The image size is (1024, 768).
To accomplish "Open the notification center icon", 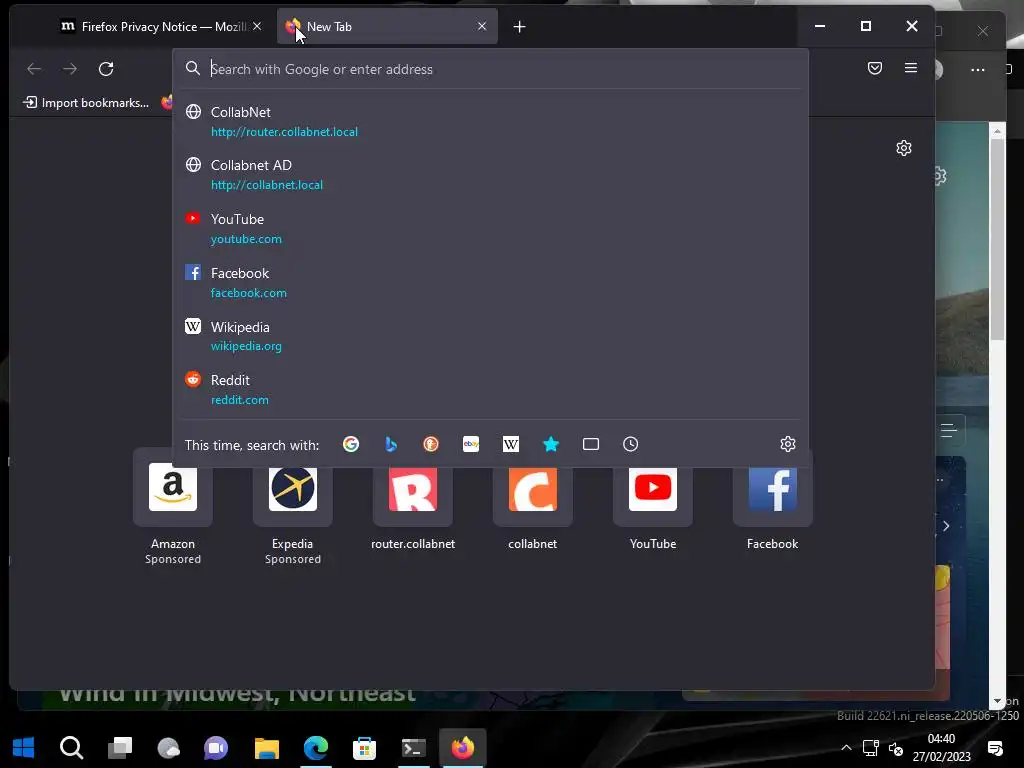I will (995, 748).
